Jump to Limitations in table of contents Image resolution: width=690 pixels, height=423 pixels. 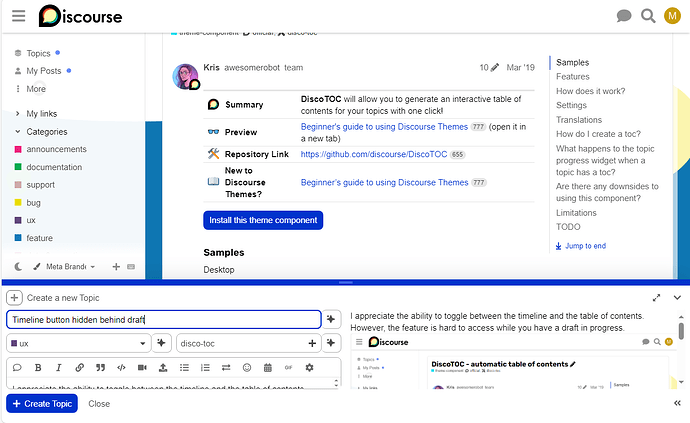576,213
